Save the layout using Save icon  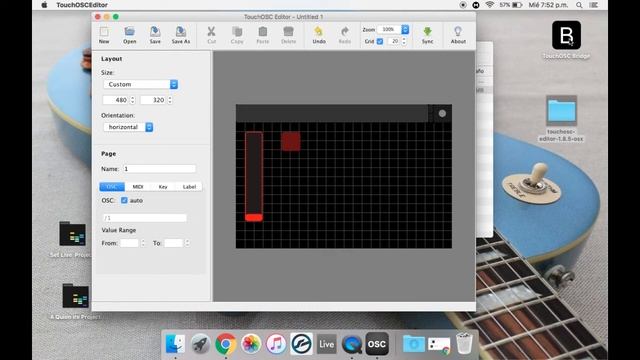pyautogui.click(x=155, y=35)
